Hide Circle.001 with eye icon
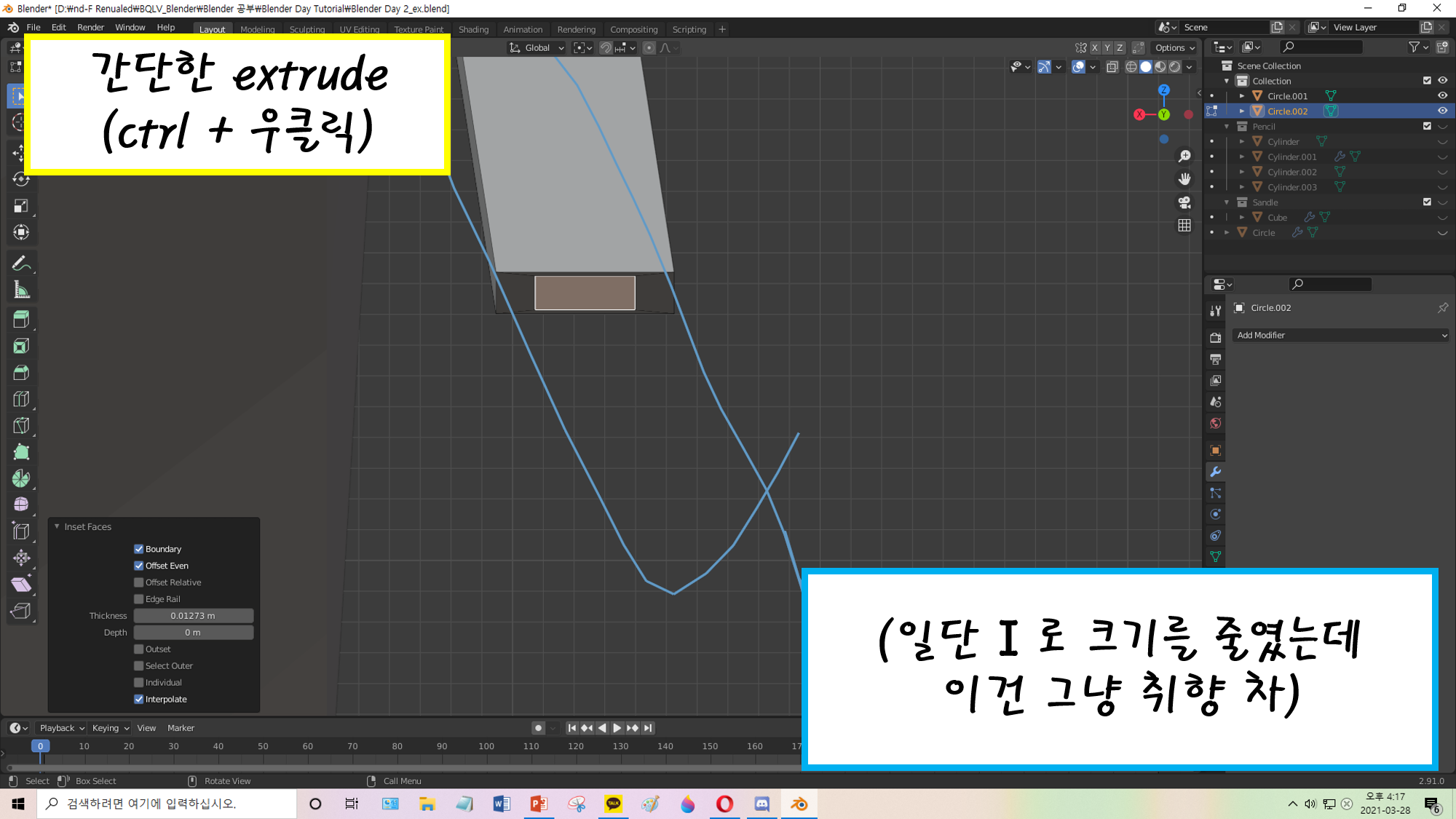This screenshot has width=1456, height=819. click(1442, 95)
